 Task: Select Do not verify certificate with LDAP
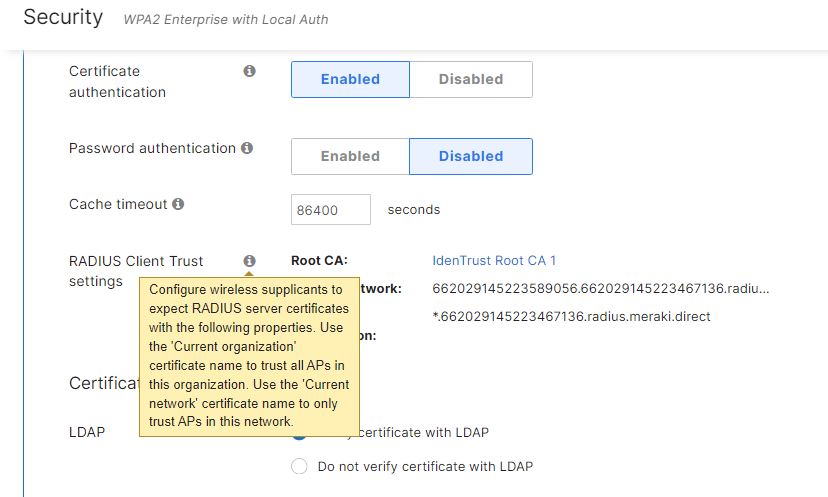(299, 466)
